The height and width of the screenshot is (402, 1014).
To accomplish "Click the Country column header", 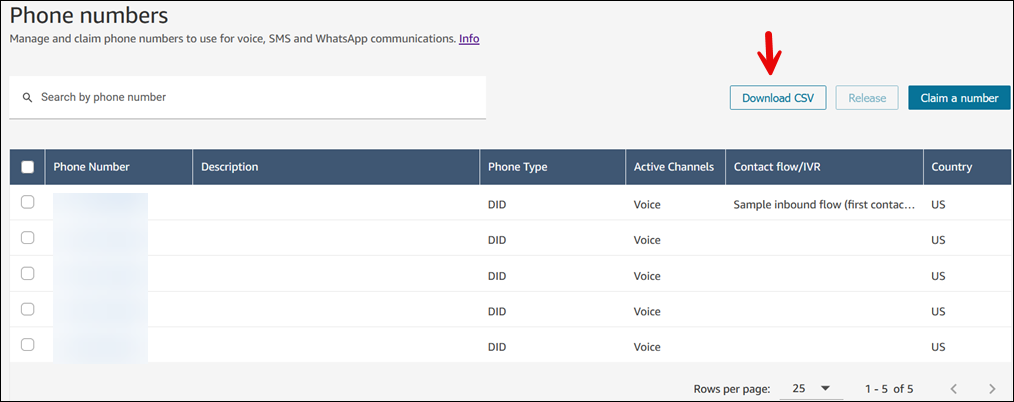I will (951, 167).
